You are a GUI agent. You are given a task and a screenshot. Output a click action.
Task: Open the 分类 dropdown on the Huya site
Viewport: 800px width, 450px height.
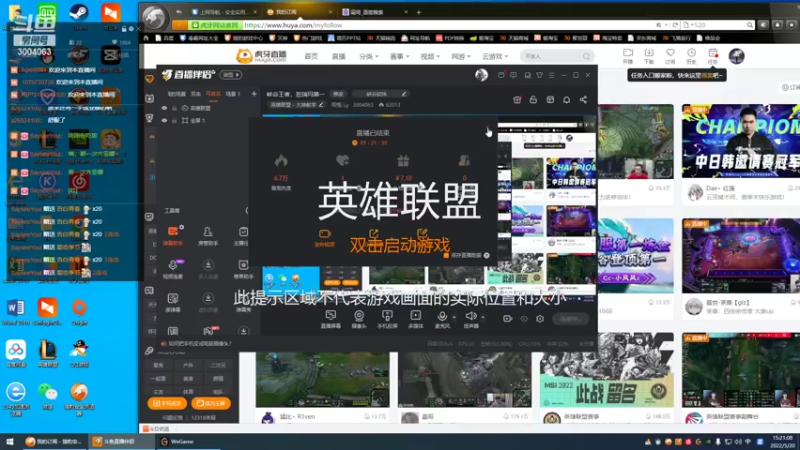tap(368, 56)
